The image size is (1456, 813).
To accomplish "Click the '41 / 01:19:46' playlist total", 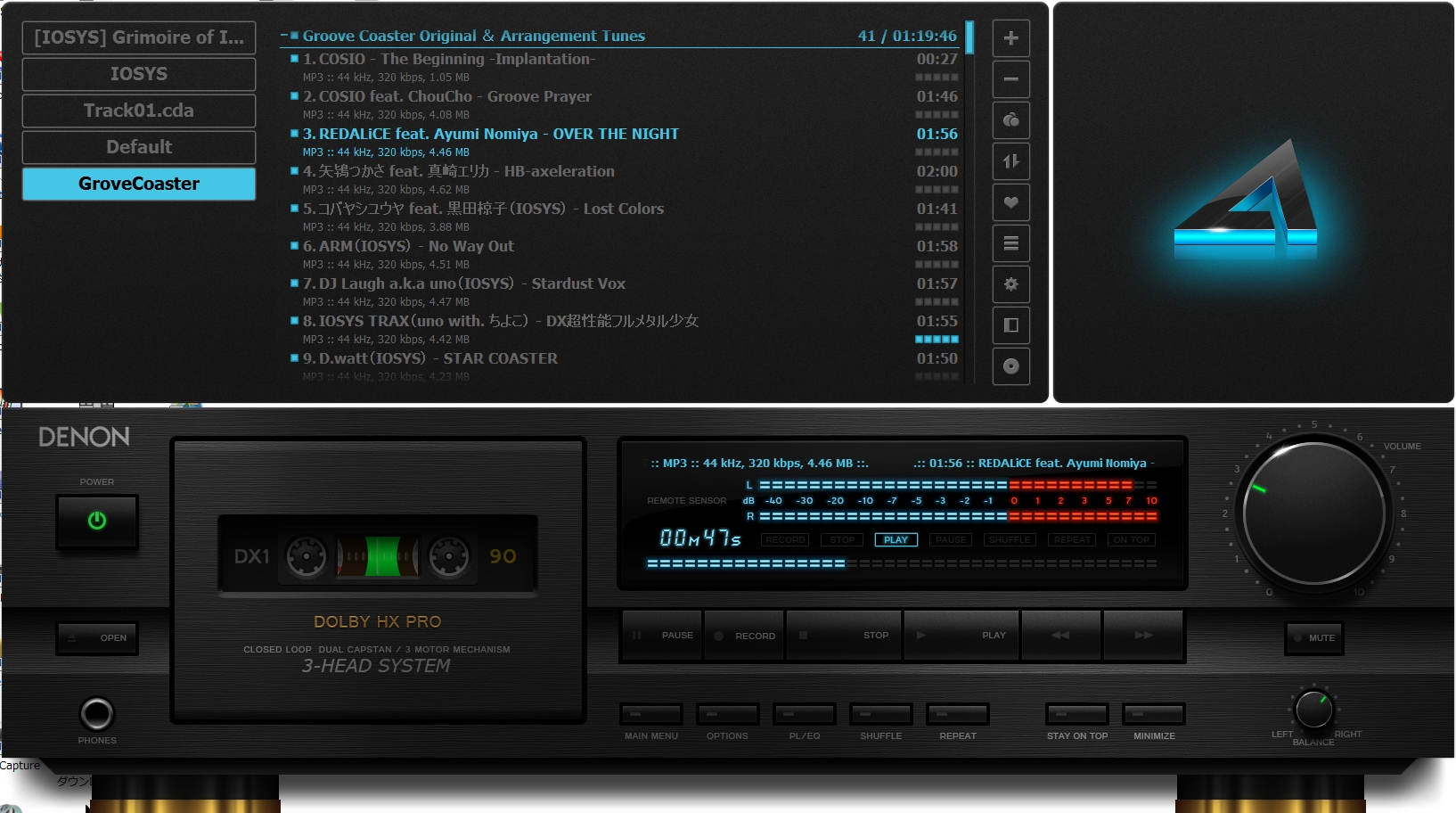I will [907, 36].
